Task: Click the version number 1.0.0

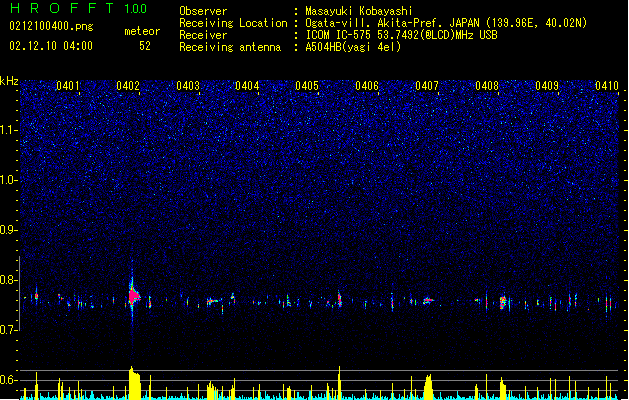Action: tap(136, 9)
